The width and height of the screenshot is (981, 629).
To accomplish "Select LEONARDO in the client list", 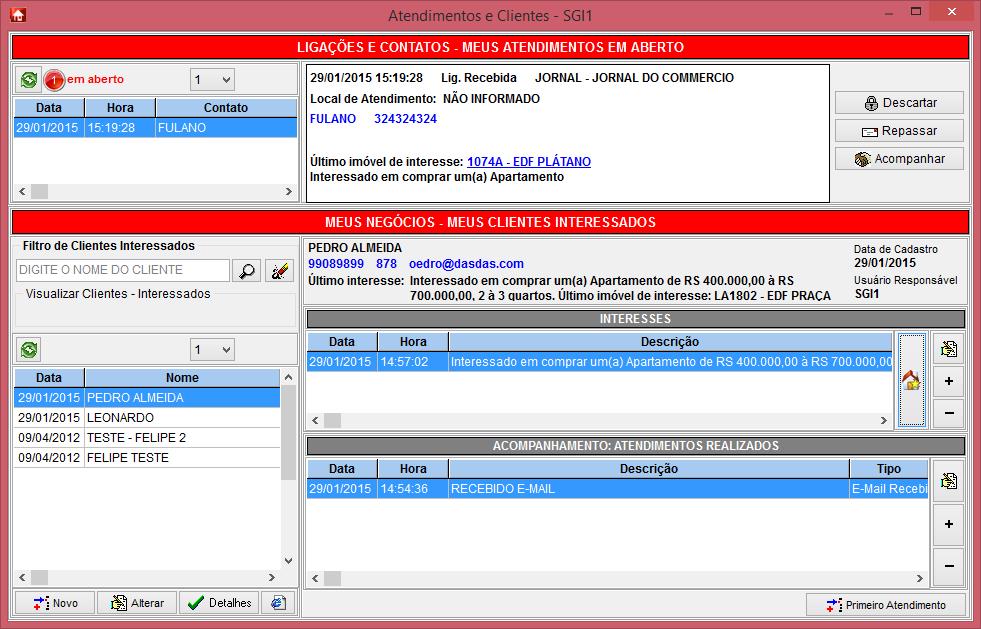I will pyautogui.click(x=120, y=418).
